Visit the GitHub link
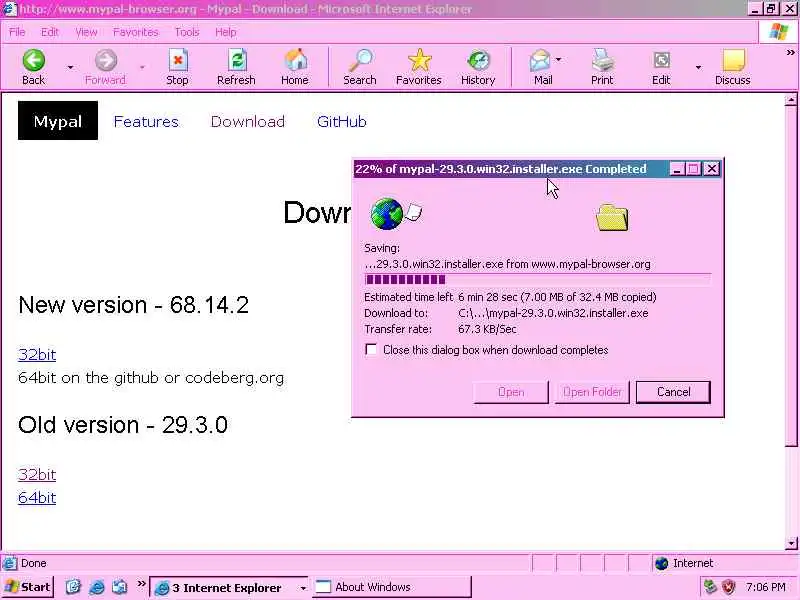Viewport: 800px width, 600px height. coord(342,121)
